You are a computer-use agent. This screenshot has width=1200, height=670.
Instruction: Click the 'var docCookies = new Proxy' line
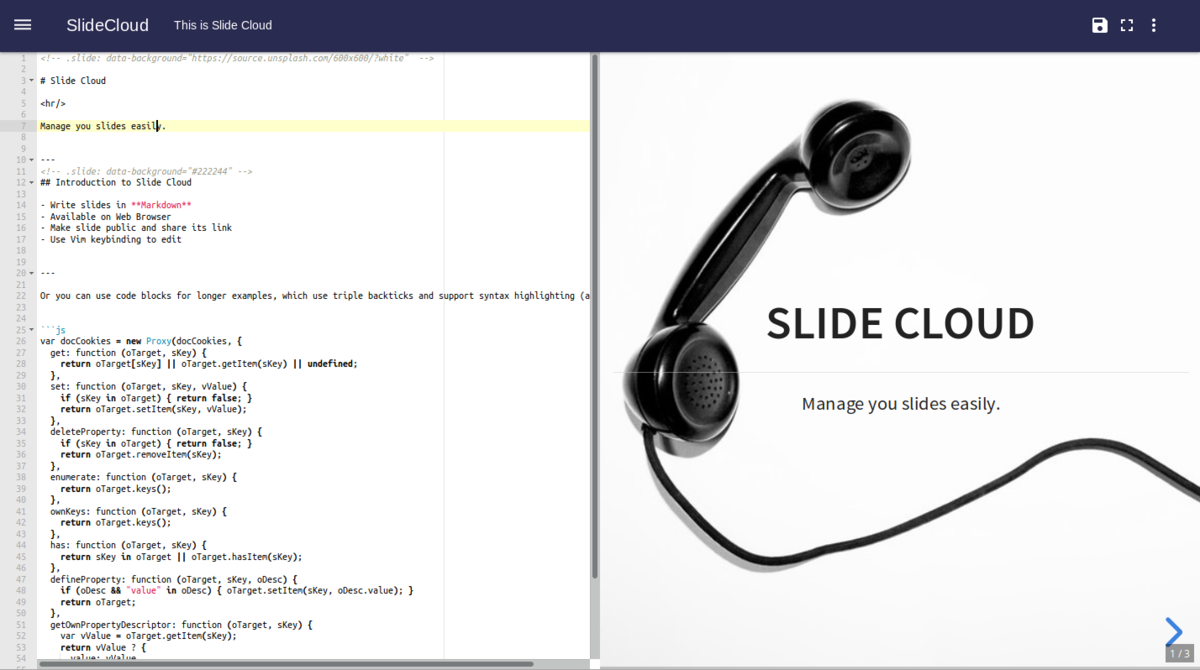[141, 341]
